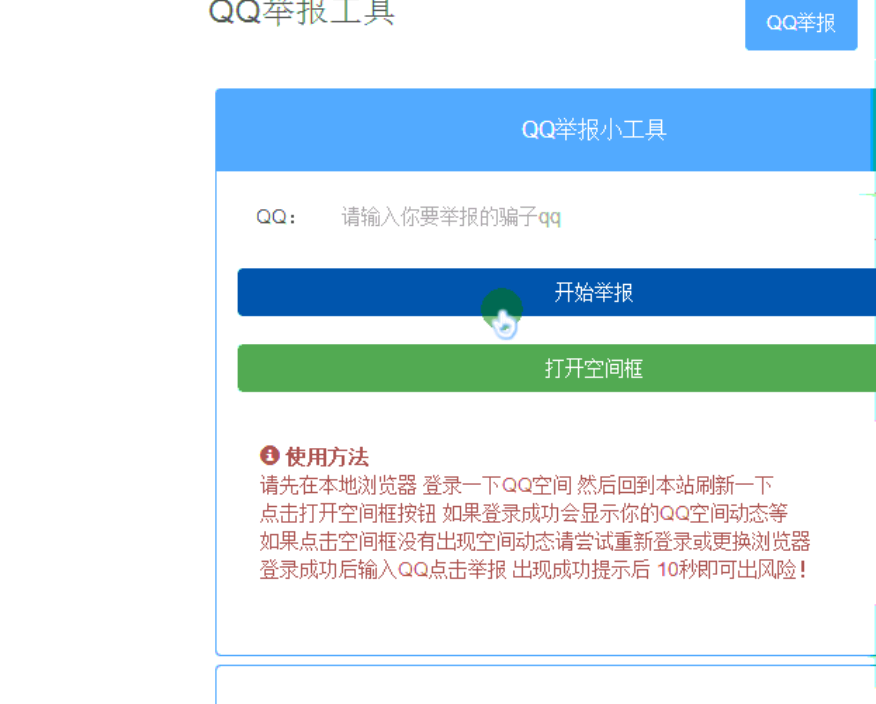Click the phrase 请先在本地浏览器

[338, 486]
